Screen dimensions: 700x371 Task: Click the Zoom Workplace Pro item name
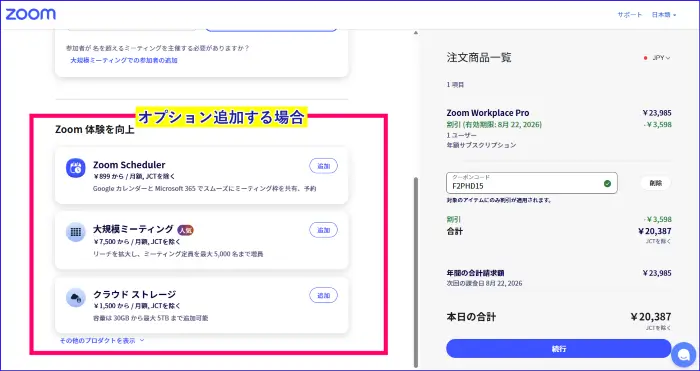click(488, 113)
